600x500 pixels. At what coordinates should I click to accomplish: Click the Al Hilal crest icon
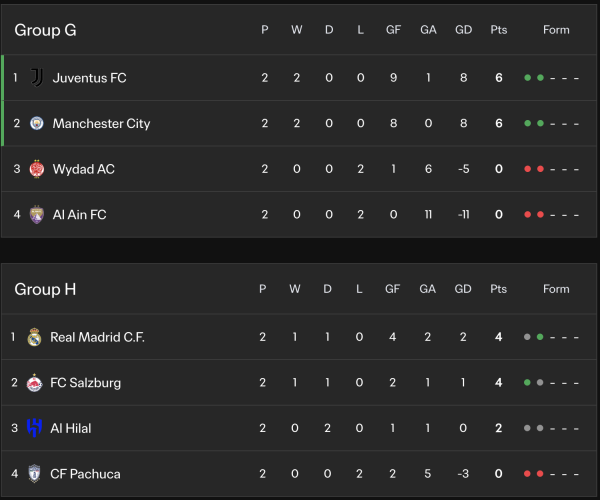point(35,428)
